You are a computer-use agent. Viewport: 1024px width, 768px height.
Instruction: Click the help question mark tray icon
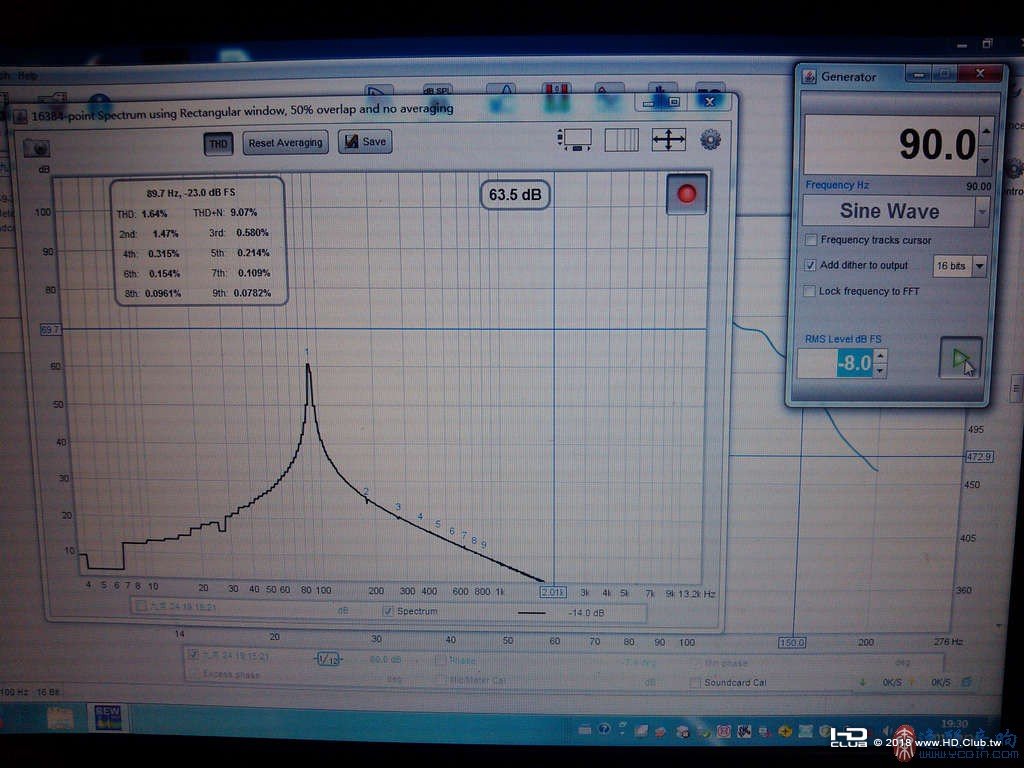(605, 729)
